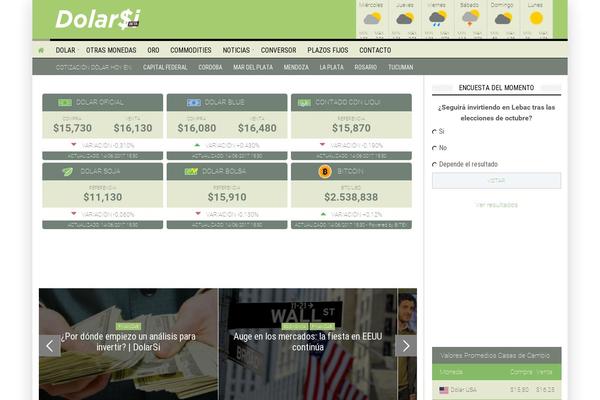600x400 pixels.
Task: Open dollar quote for ROSARIO
Action: (365, 67)
